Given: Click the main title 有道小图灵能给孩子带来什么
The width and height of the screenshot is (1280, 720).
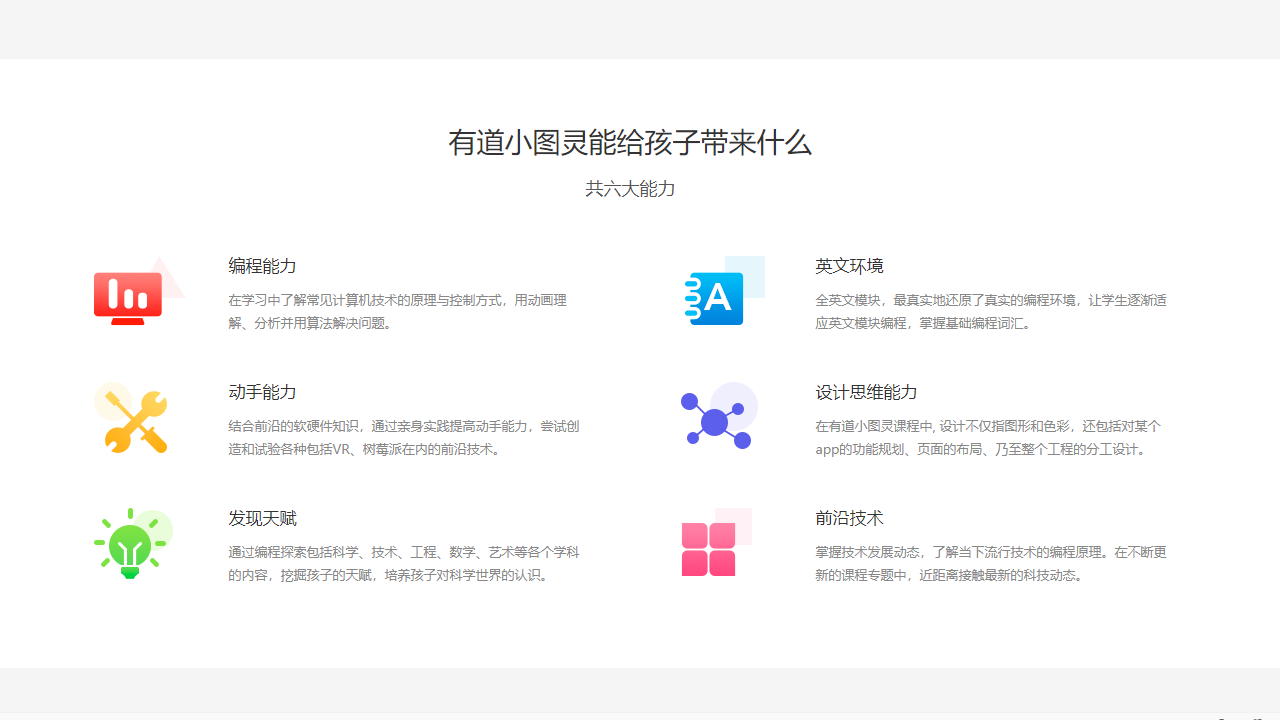Looking at the screenshot, I should point(629,143).
